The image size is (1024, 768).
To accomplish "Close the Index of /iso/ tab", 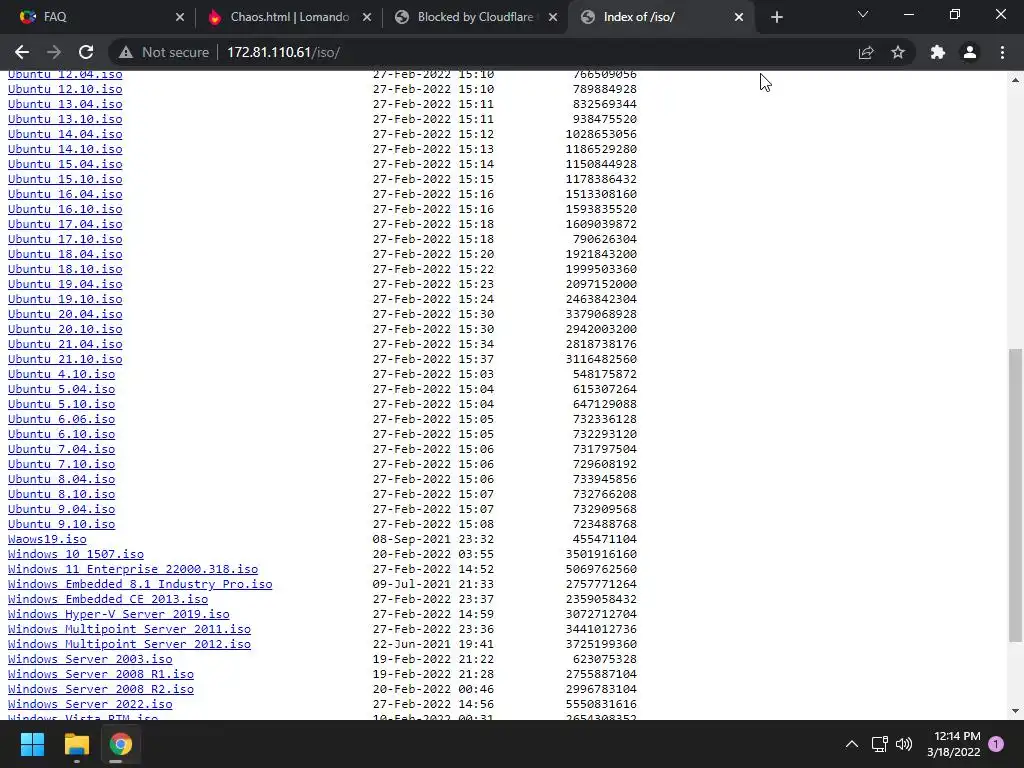I will [x=739, y=17].
